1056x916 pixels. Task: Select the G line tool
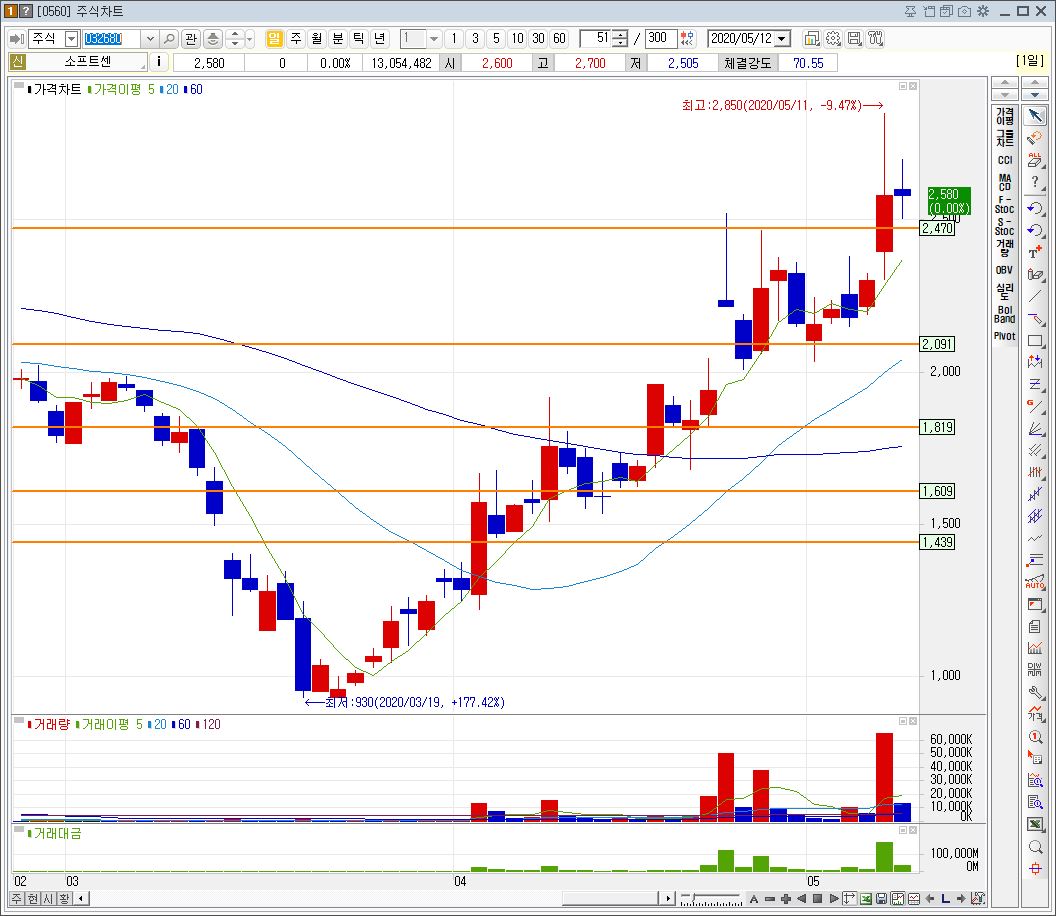click(1036, 407)
